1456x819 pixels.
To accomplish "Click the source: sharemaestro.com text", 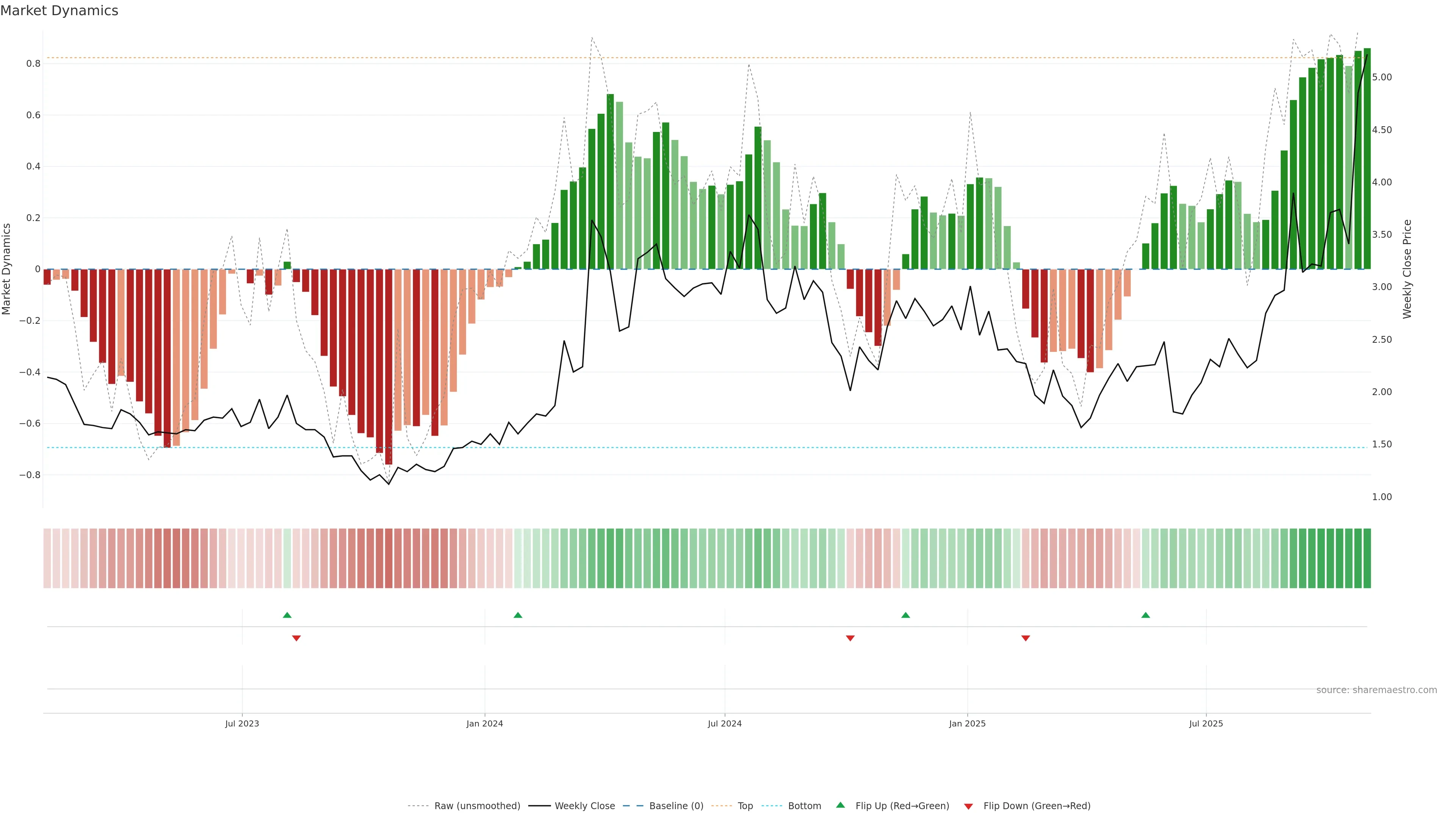I will coord(1376,690).
